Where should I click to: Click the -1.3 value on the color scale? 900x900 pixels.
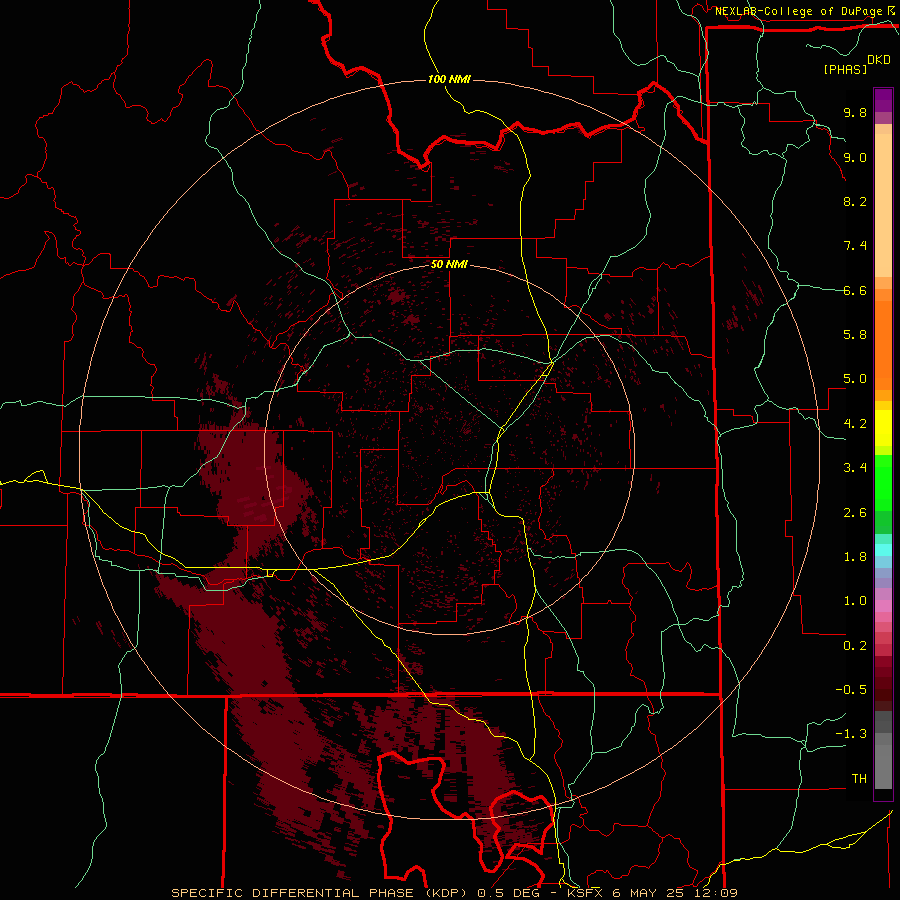coord(851,734)
